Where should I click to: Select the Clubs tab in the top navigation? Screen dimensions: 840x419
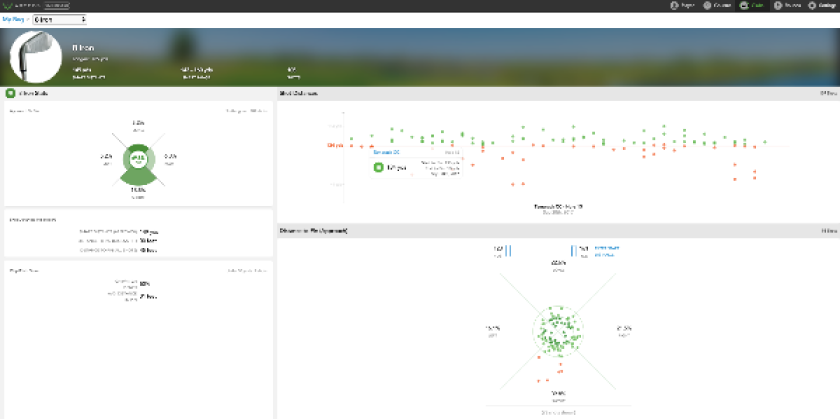coord(752,5)
